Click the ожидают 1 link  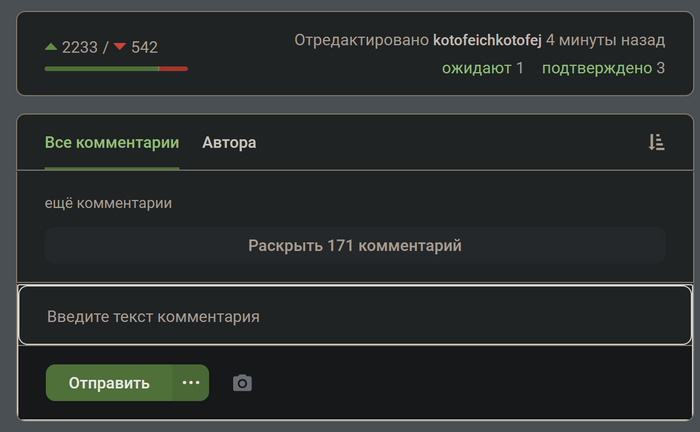click(483, 68)
